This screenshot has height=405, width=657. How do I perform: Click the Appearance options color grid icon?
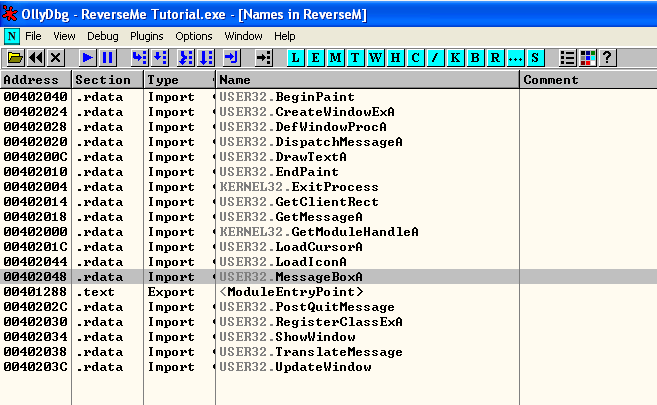(587, 57)
